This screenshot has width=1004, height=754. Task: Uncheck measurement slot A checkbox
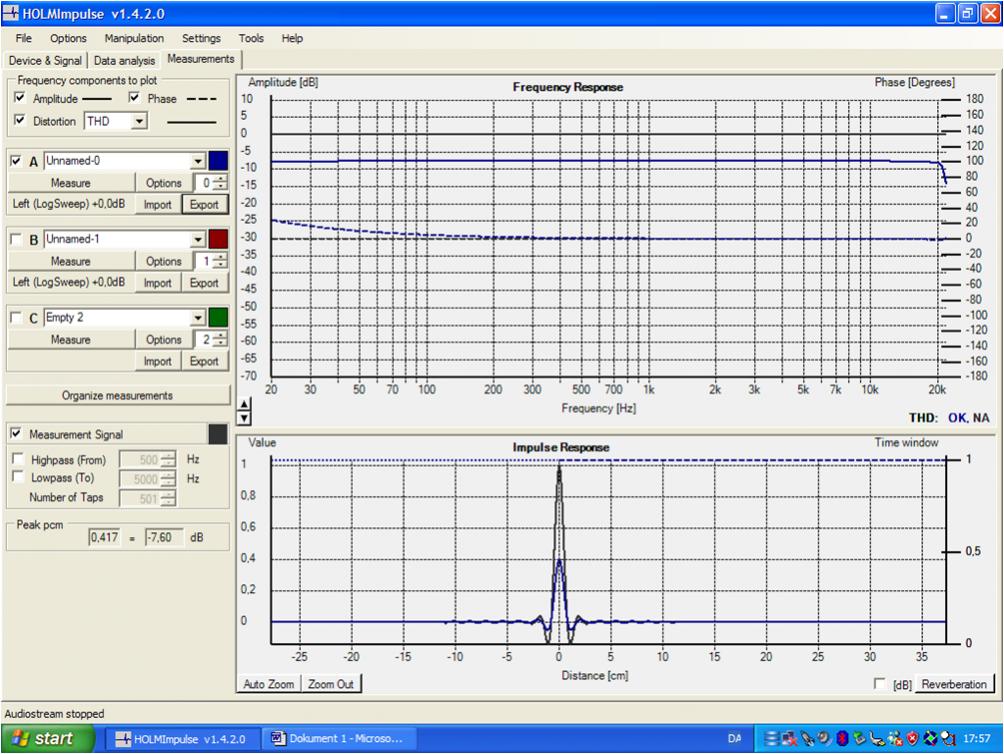pyautogui.click(x=16, y=161)
